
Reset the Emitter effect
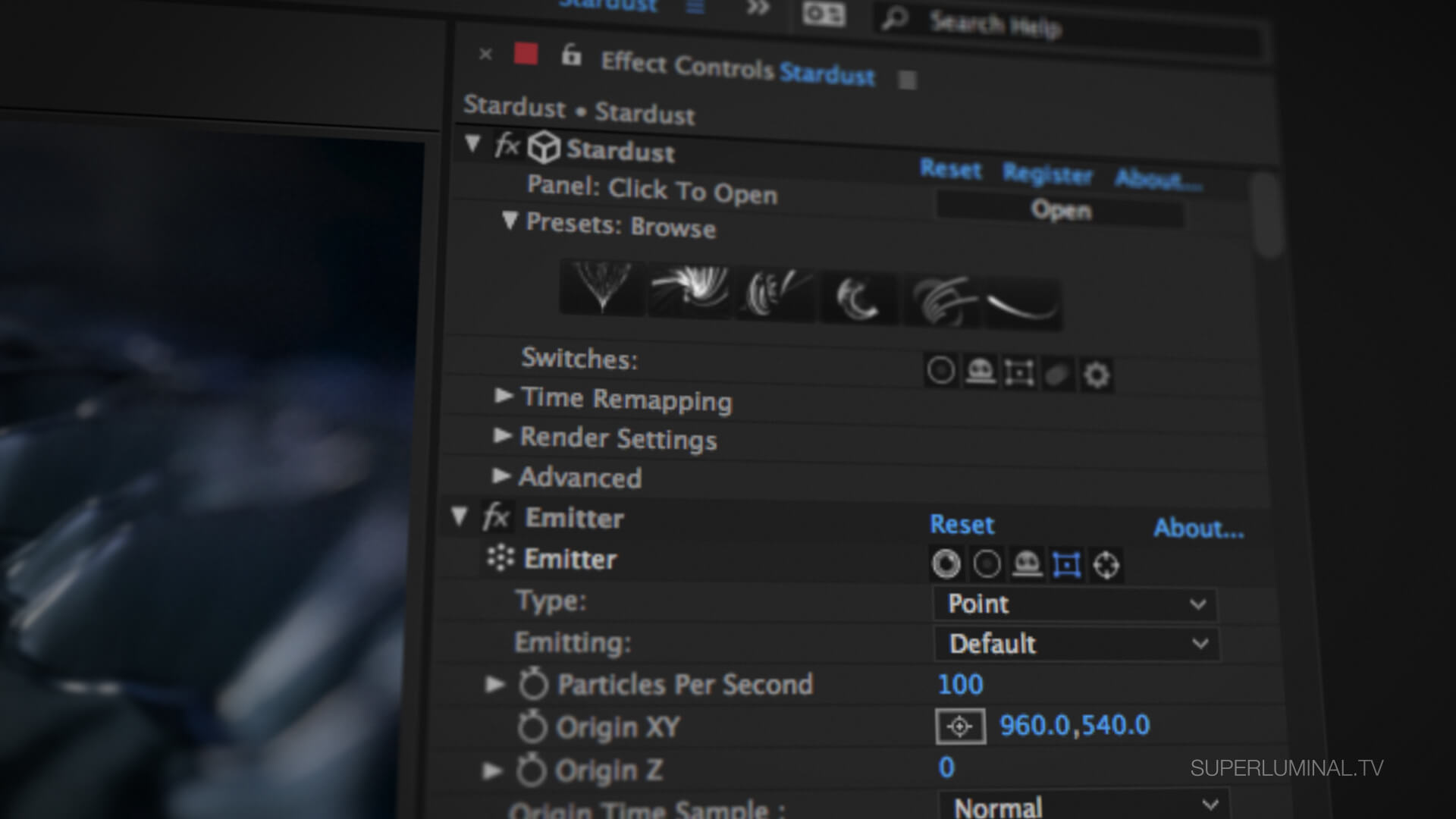point(962,525)
